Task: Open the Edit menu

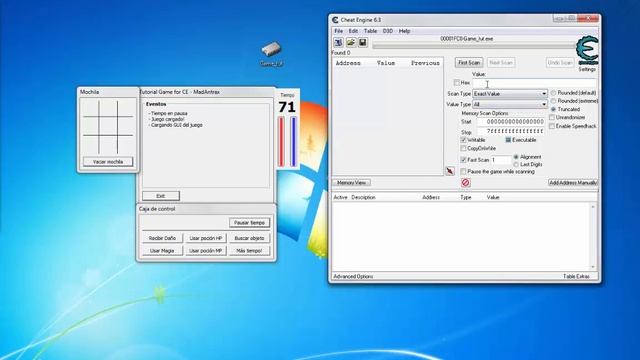Action: 353,31
